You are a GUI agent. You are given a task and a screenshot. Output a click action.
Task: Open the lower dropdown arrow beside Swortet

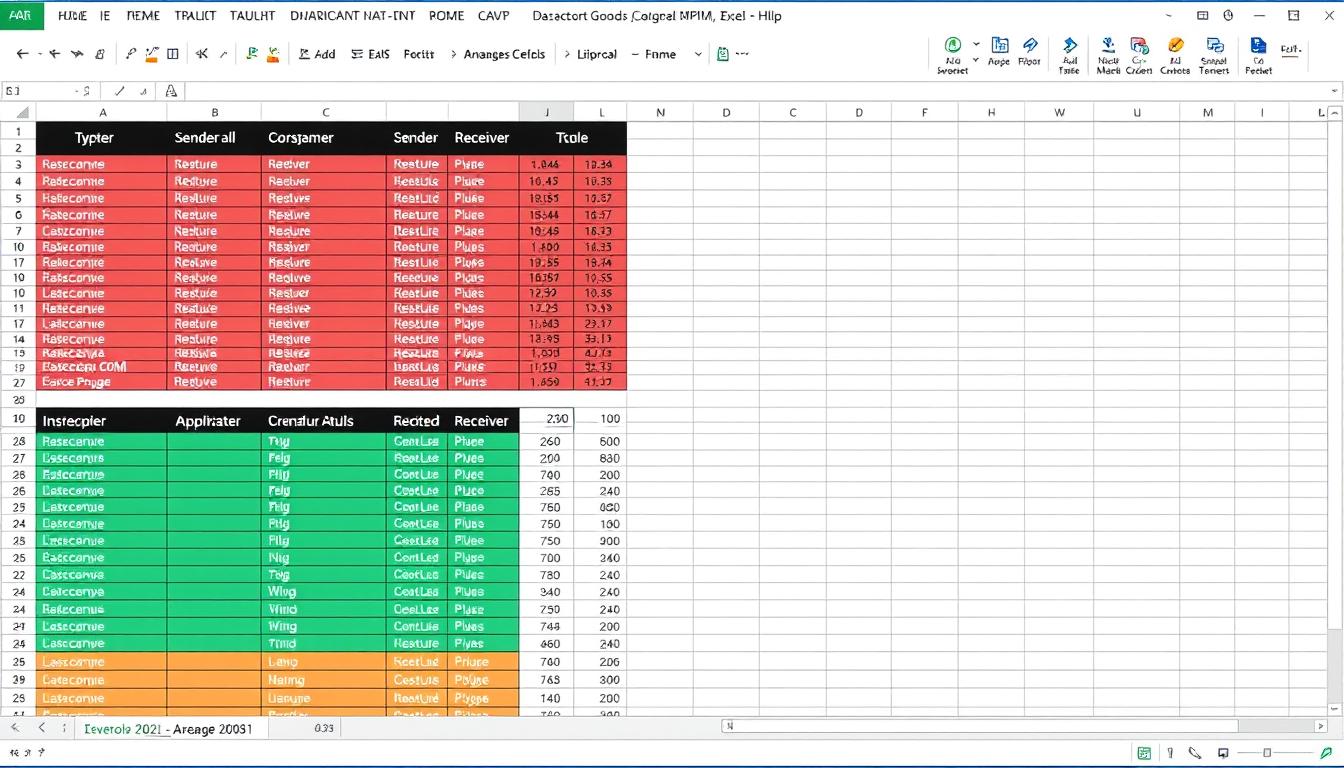pyautogui.click(x=976, y=62)
